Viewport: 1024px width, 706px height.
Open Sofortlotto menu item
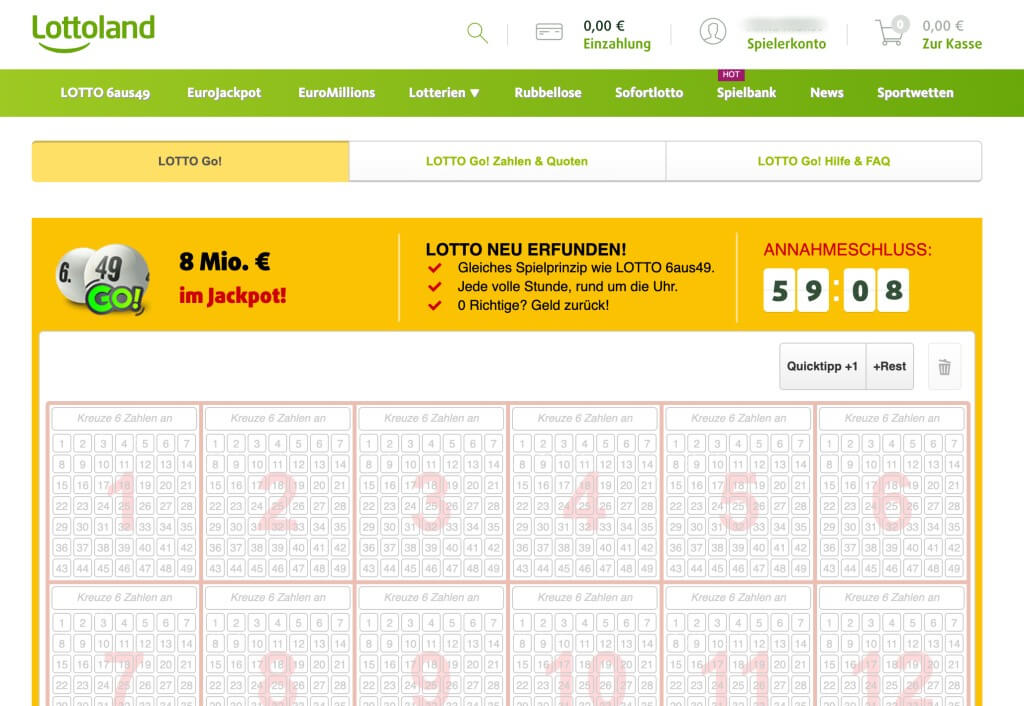point(649,93)
